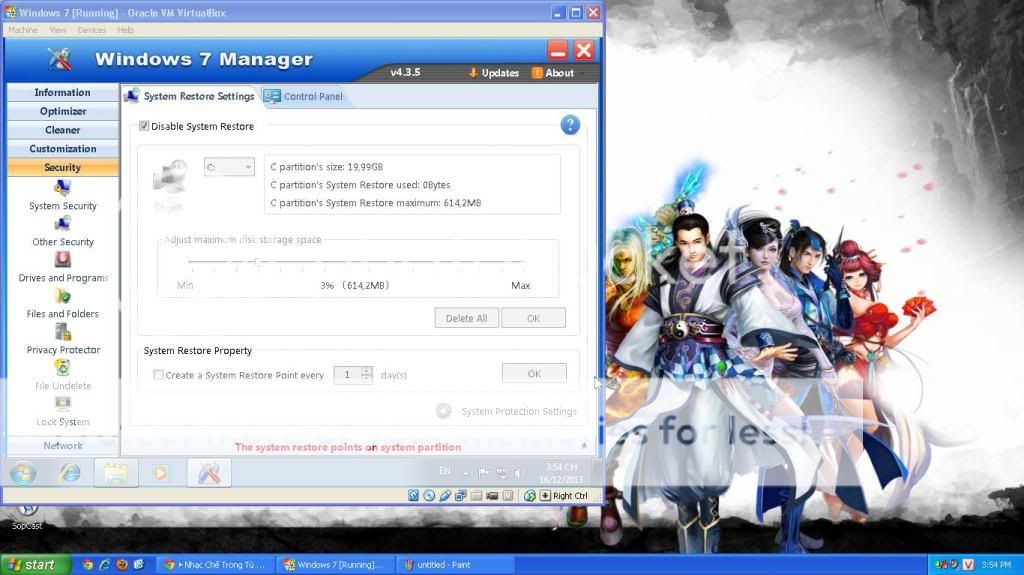Screen dimensions: 1024x575
Task: Open the Files and Folders tool
Action: click(62, 303)
